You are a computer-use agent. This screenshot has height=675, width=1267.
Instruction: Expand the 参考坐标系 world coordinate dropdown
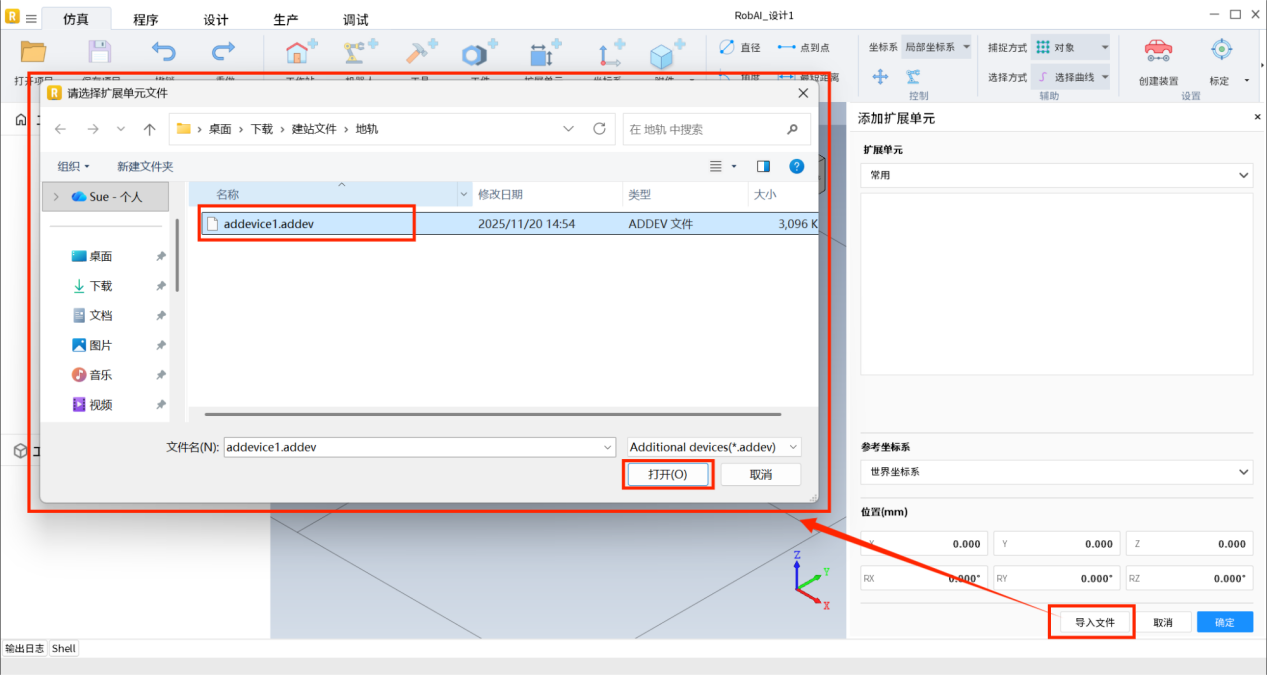click(1055, 472)
